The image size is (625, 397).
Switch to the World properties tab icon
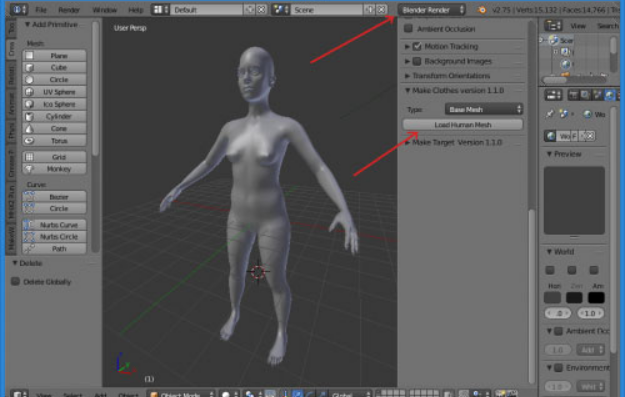[609, 95]
